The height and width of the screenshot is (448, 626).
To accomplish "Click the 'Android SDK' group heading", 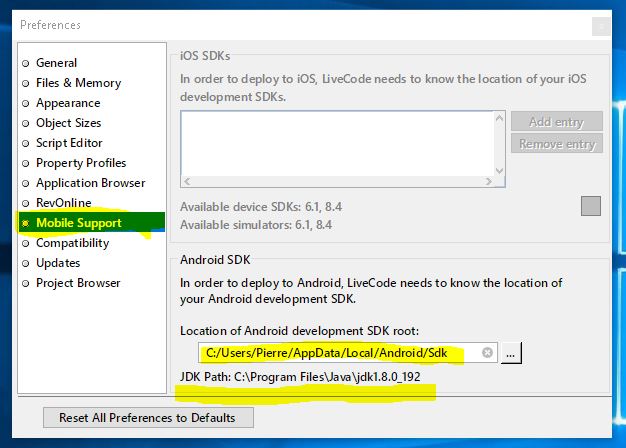I will click(215, 260).
